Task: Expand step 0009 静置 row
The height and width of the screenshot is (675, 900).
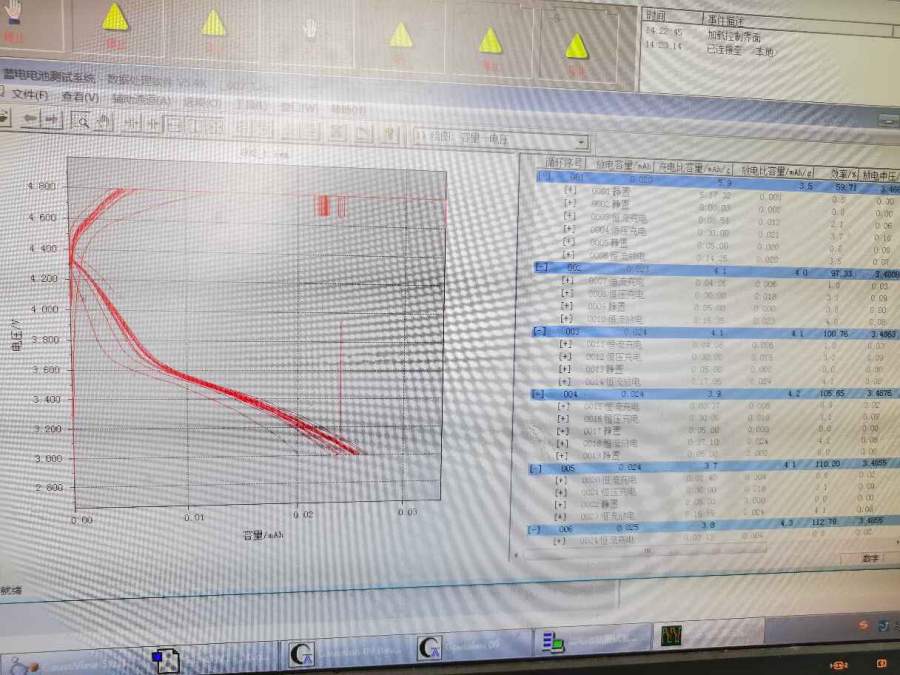Action: pyautogui.click(x=567, y=306)
